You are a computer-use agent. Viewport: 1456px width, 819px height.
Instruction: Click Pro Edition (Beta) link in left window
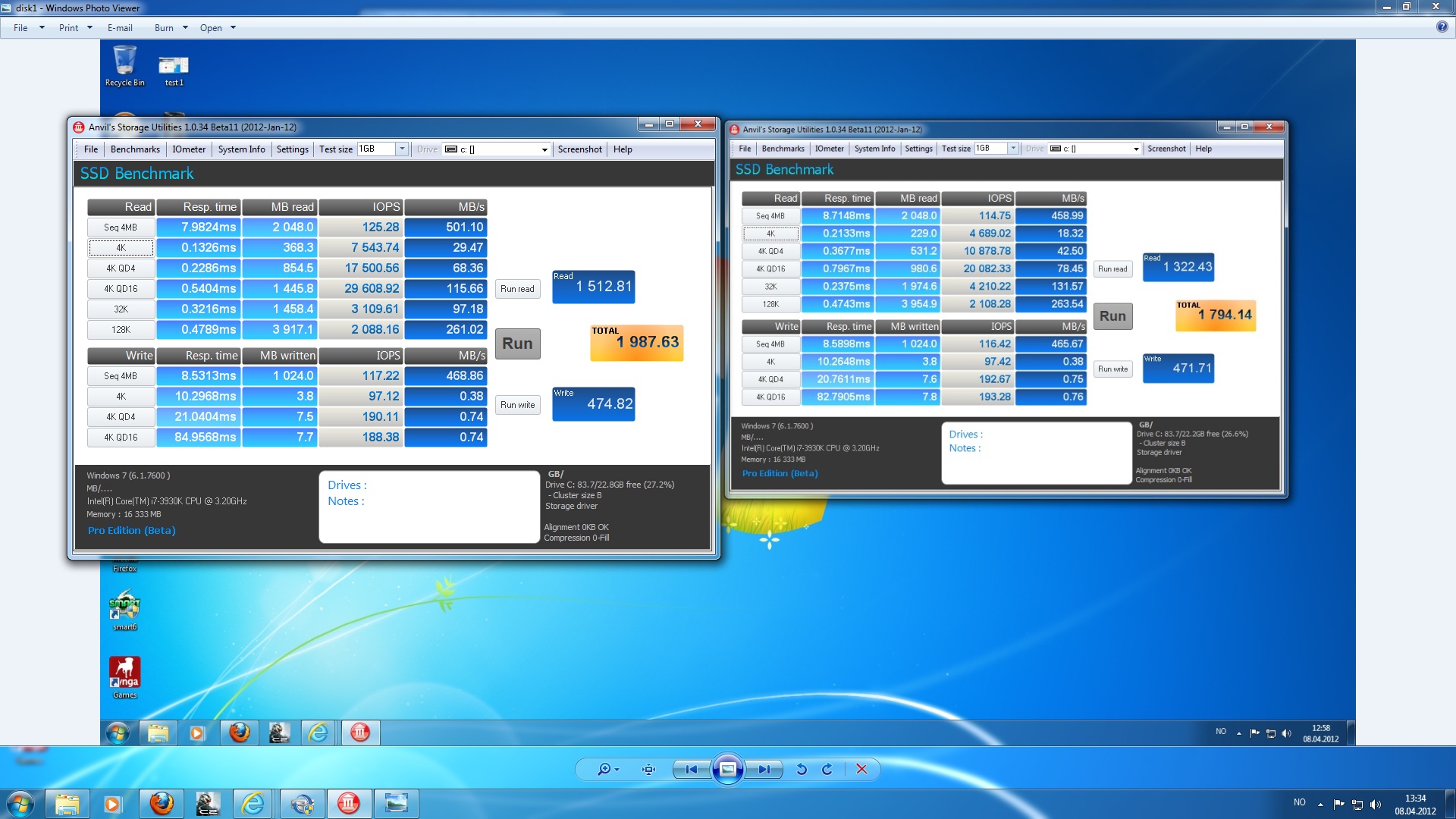click(x=131, y=531)
